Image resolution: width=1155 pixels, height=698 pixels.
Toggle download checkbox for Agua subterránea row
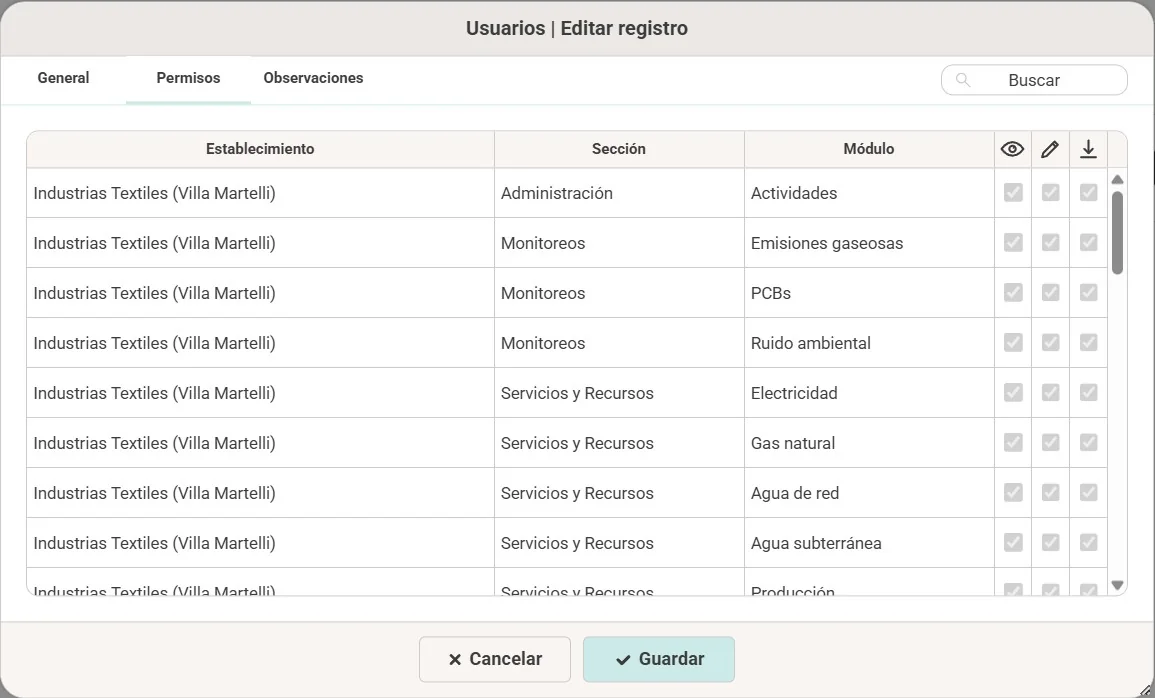[x=1088, y=543]
